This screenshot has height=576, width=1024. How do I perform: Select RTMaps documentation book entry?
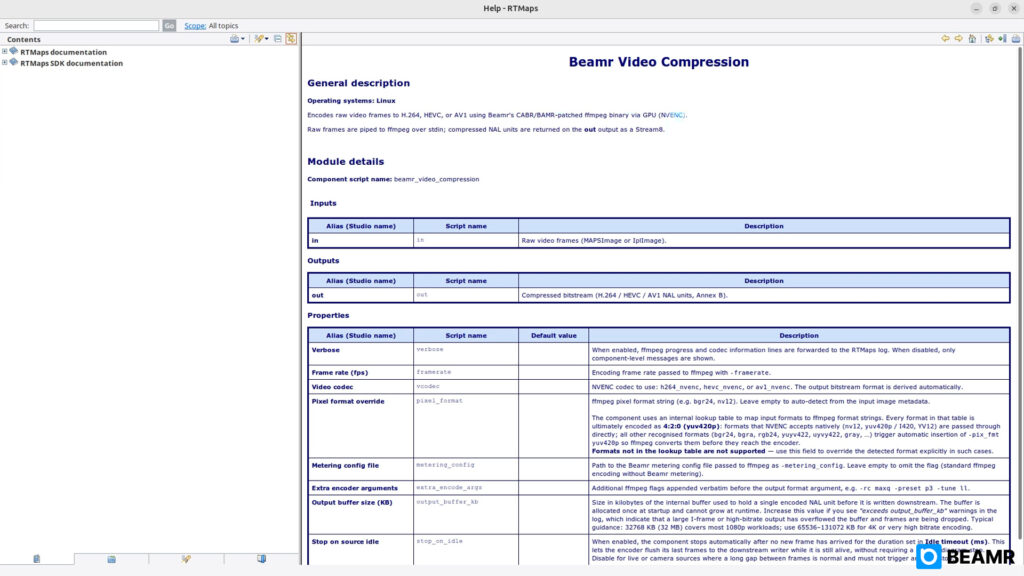pos(63,52)
